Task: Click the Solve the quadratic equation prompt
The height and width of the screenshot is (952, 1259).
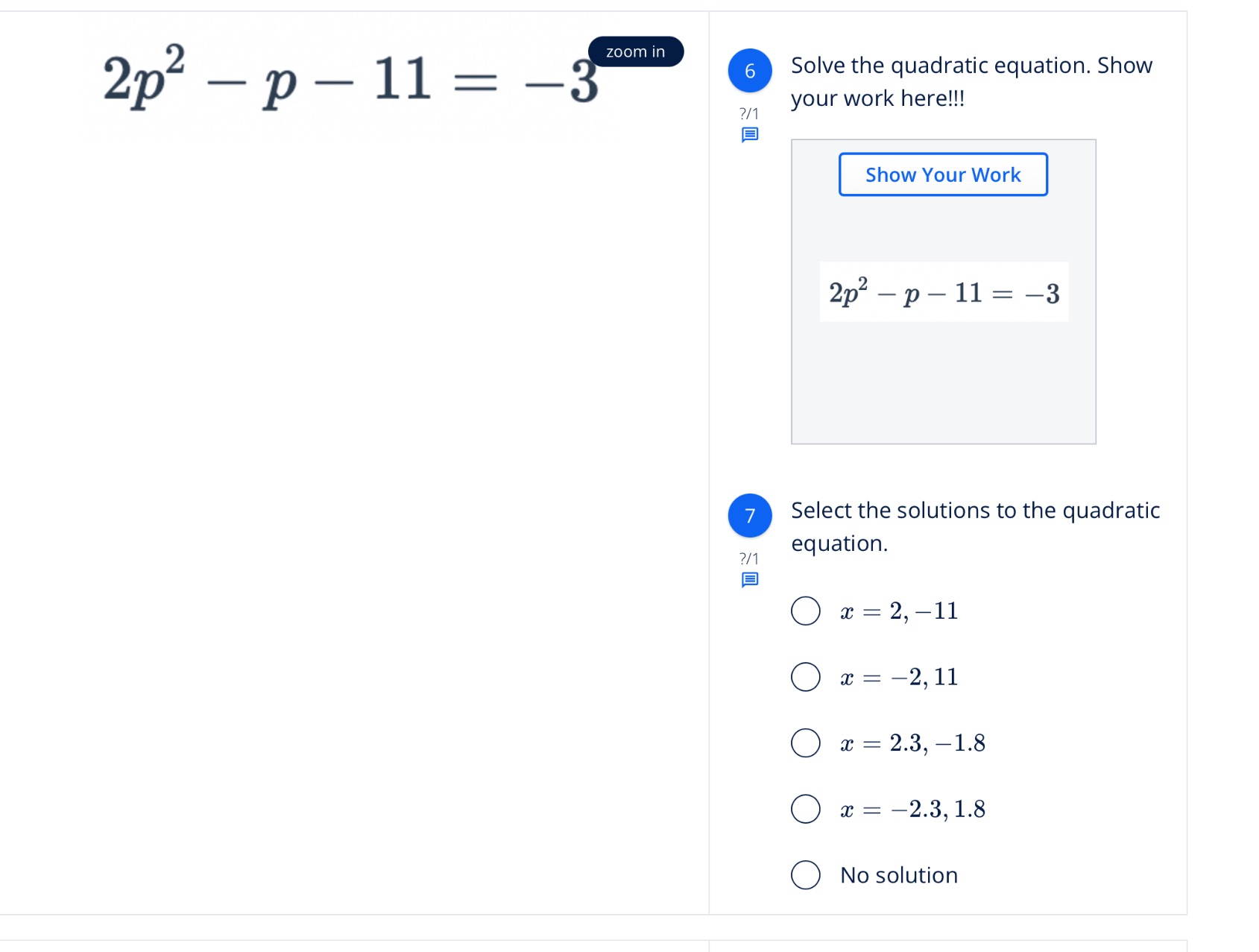Action: click(x=971, y=81)
